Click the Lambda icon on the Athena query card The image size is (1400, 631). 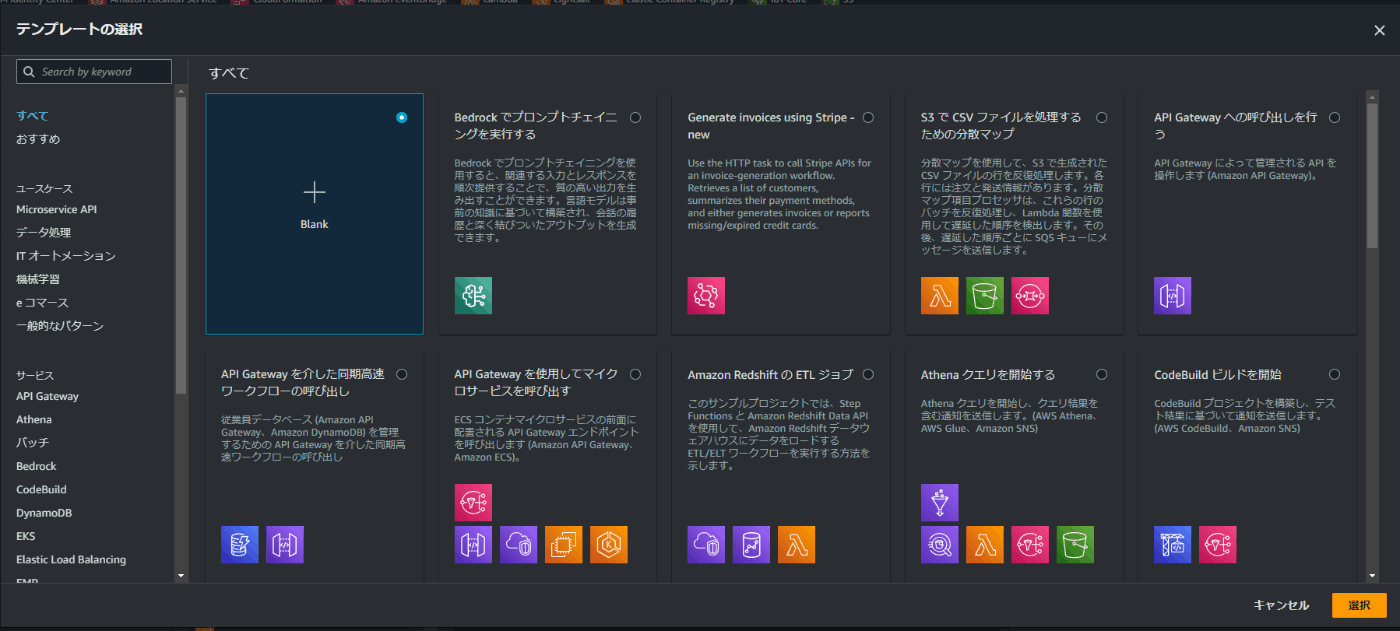[x=985, y=545]
